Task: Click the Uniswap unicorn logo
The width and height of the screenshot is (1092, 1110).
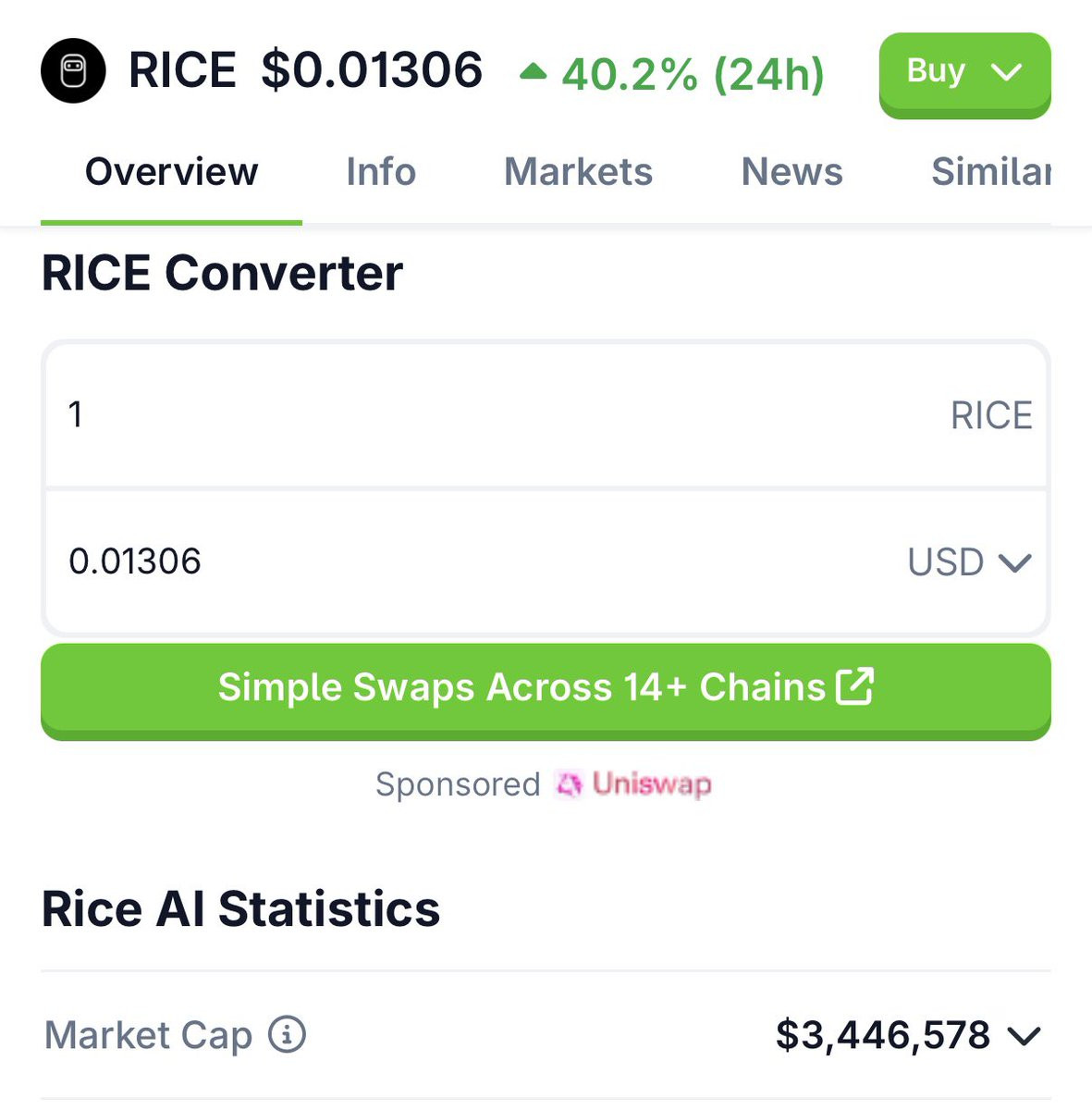Action: pyautogui.click(x=569, y=784)
